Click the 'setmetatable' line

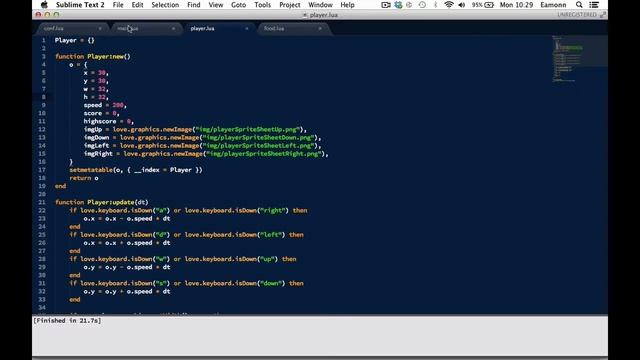136,170
